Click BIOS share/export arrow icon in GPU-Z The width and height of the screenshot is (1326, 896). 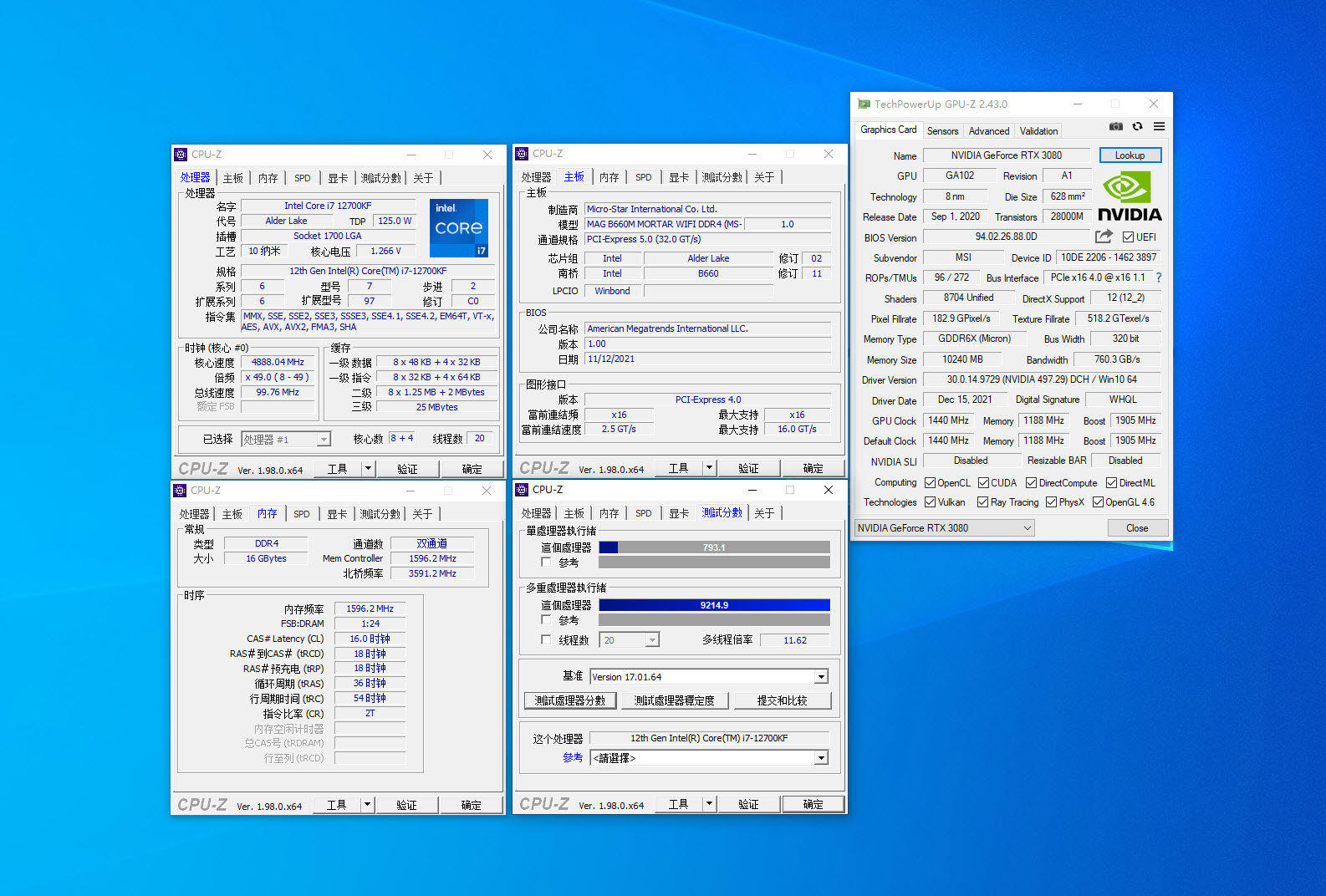[x=1104, y=237]
